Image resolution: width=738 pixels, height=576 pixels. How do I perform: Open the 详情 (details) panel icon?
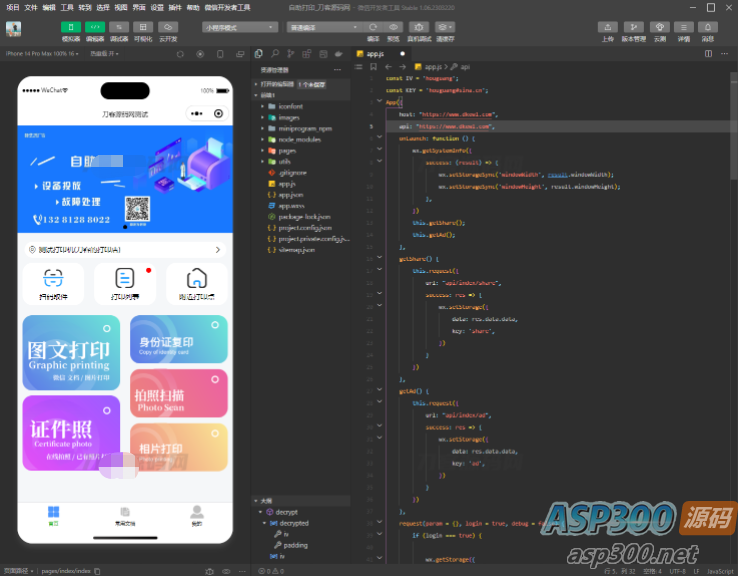click(x=684, y=27)
